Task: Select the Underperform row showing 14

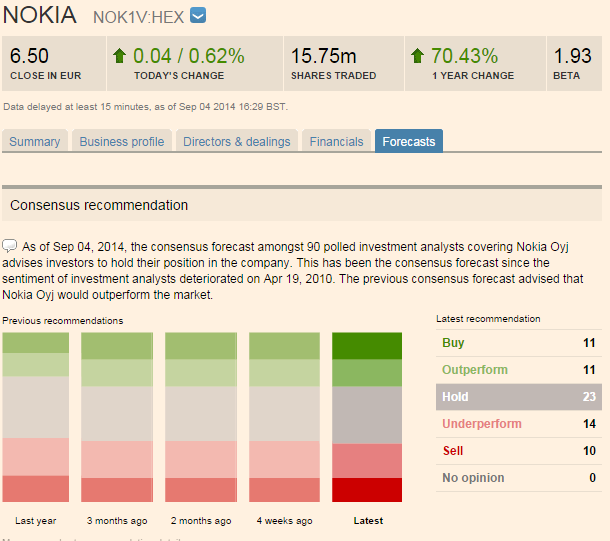Action: (x=519, y=424)
